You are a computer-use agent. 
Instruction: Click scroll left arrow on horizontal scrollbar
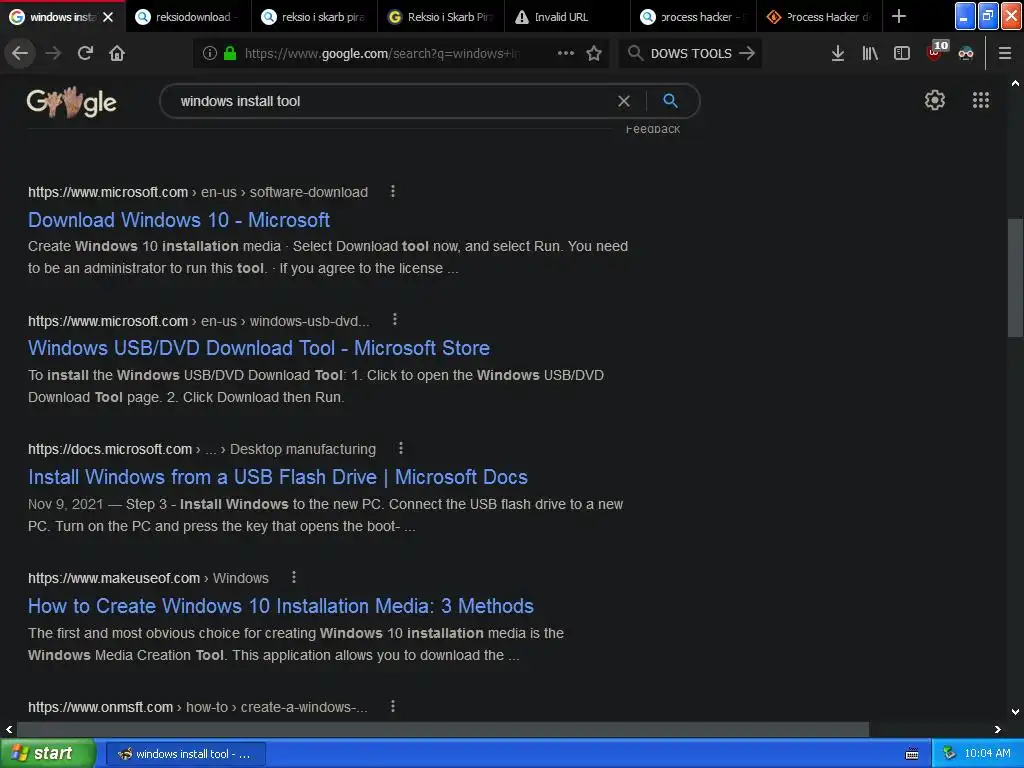tap(8, 729)
